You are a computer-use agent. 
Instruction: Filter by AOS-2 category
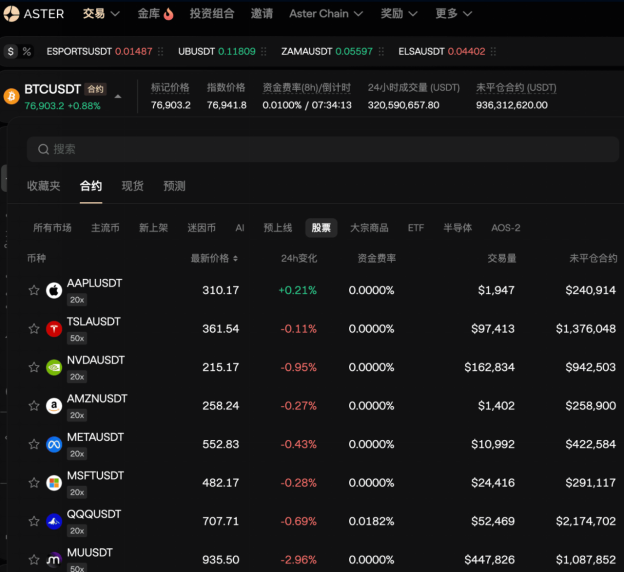click(x=505, y=228)
